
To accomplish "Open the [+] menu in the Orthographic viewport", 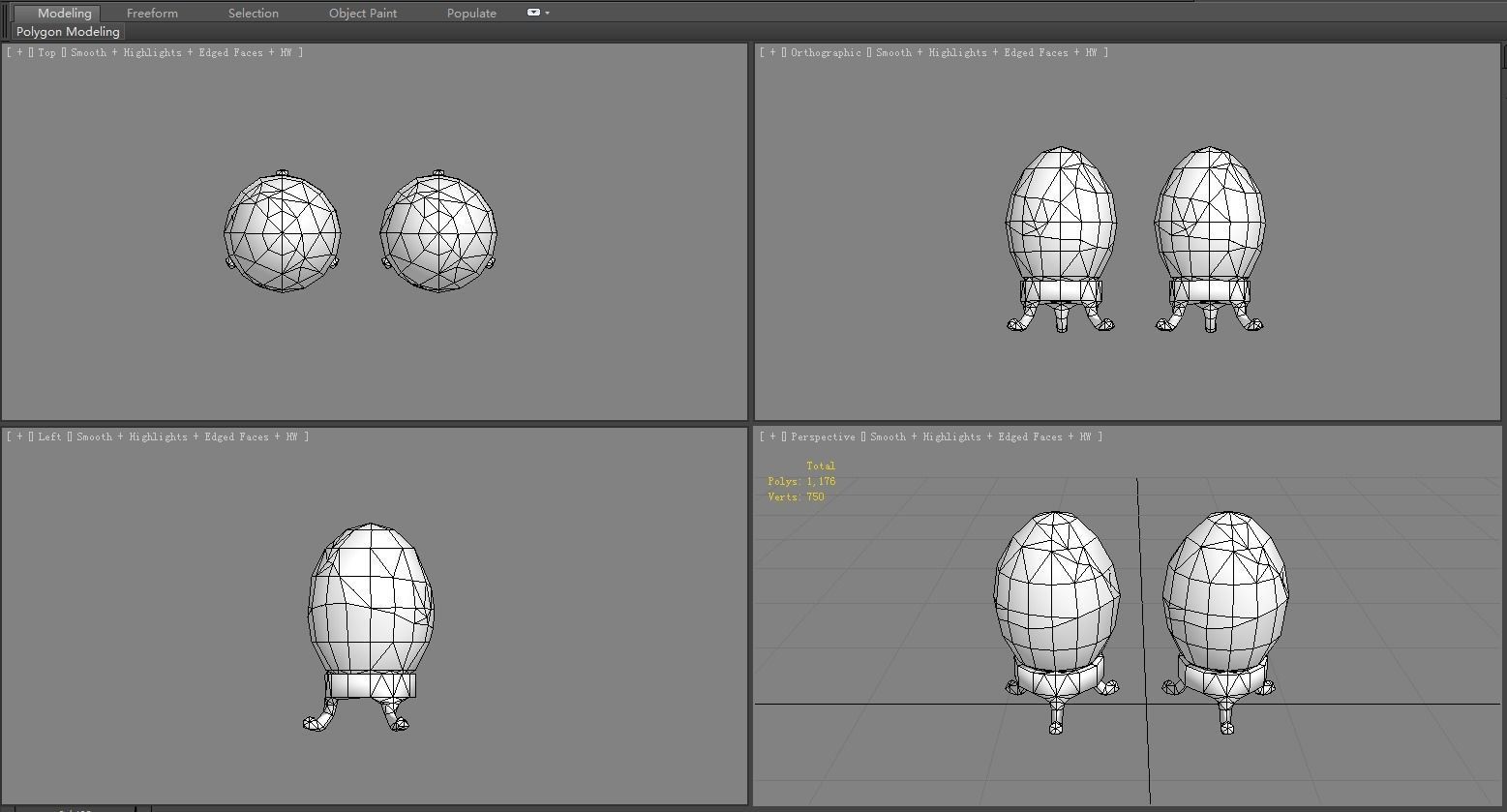I will pos(772,52).
